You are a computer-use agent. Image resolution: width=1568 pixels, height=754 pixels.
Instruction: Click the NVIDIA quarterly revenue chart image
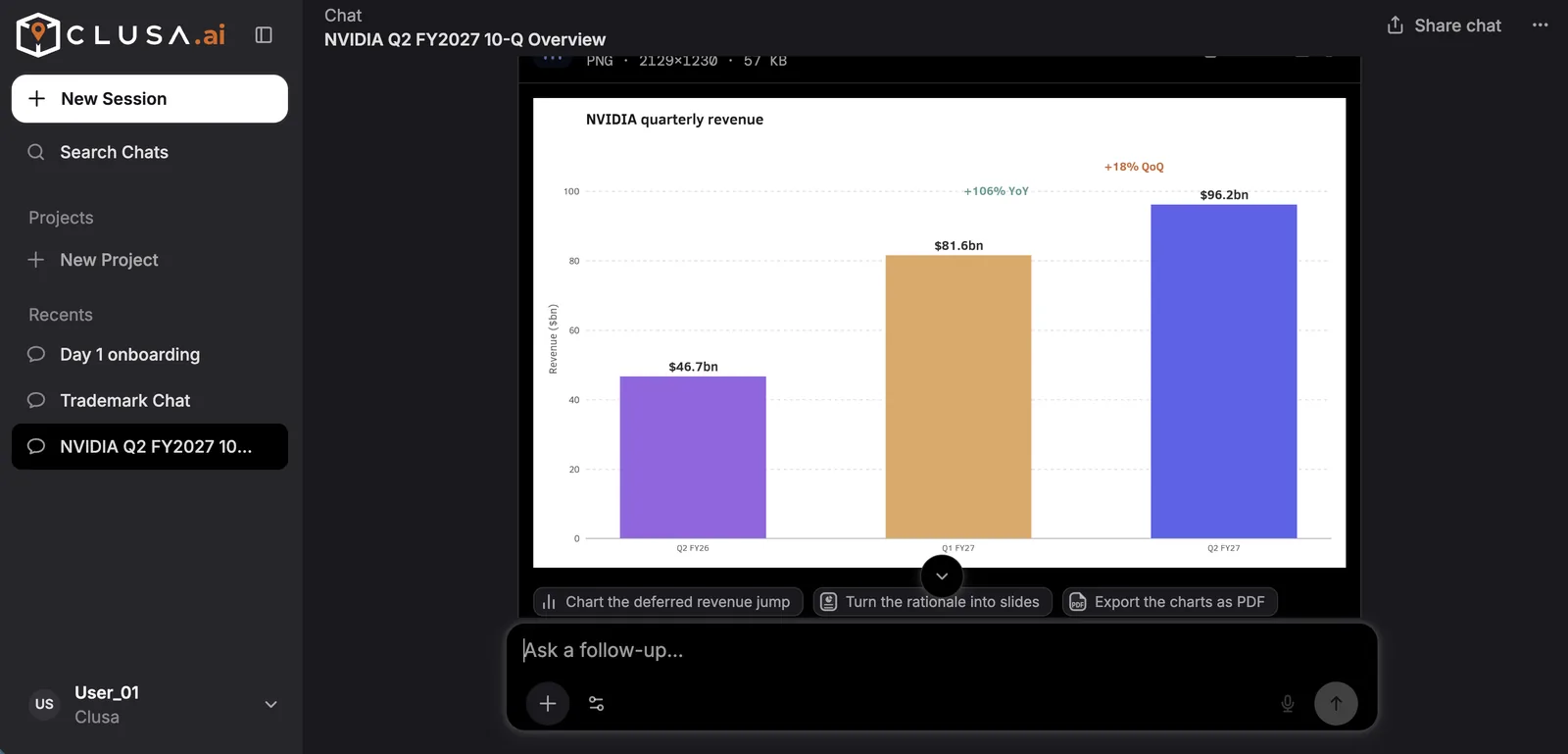[939, 332]
